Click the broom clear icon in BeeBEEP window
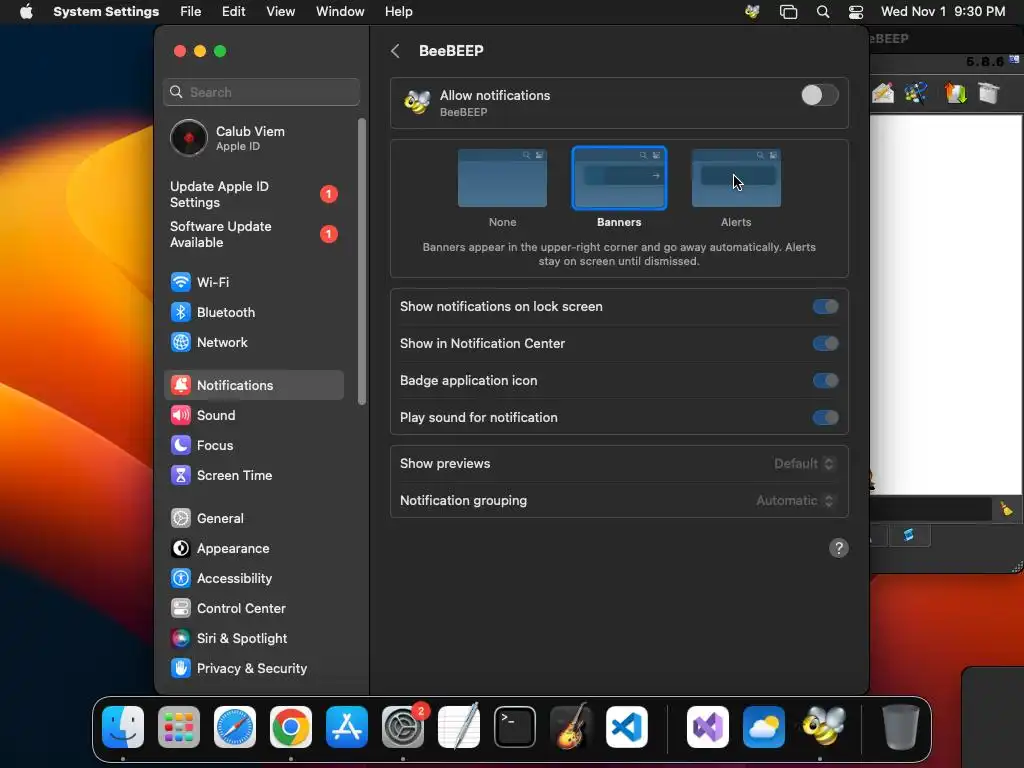The image size is (1024, 768). (1006, 509)
